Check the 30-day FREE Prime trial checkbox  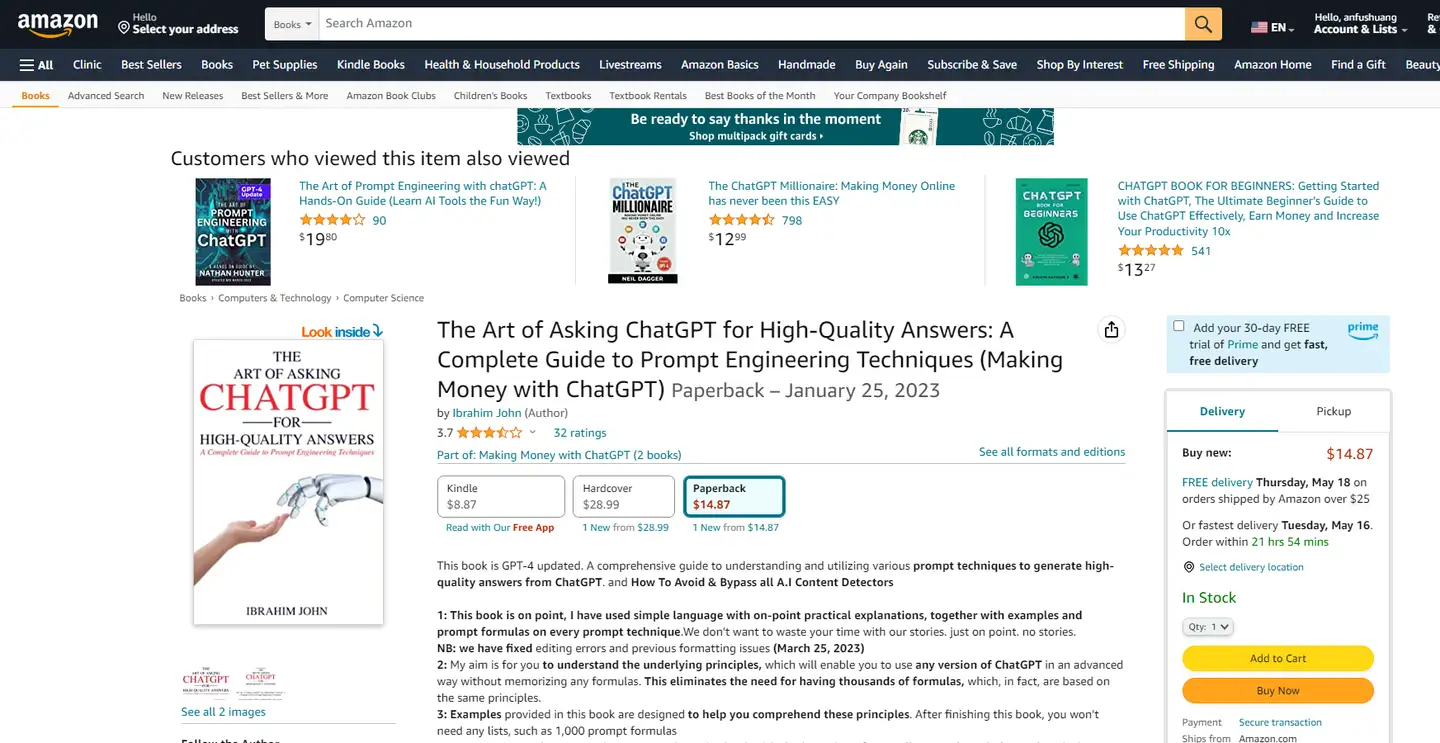[1179, 326]
